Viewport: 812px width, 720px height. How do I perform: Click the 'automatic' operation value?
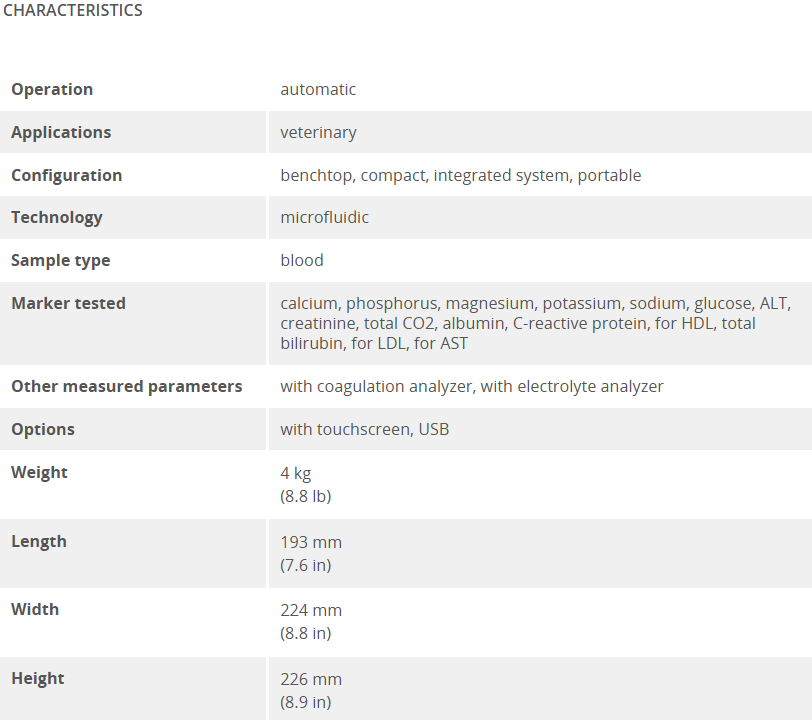pos(318,89)
